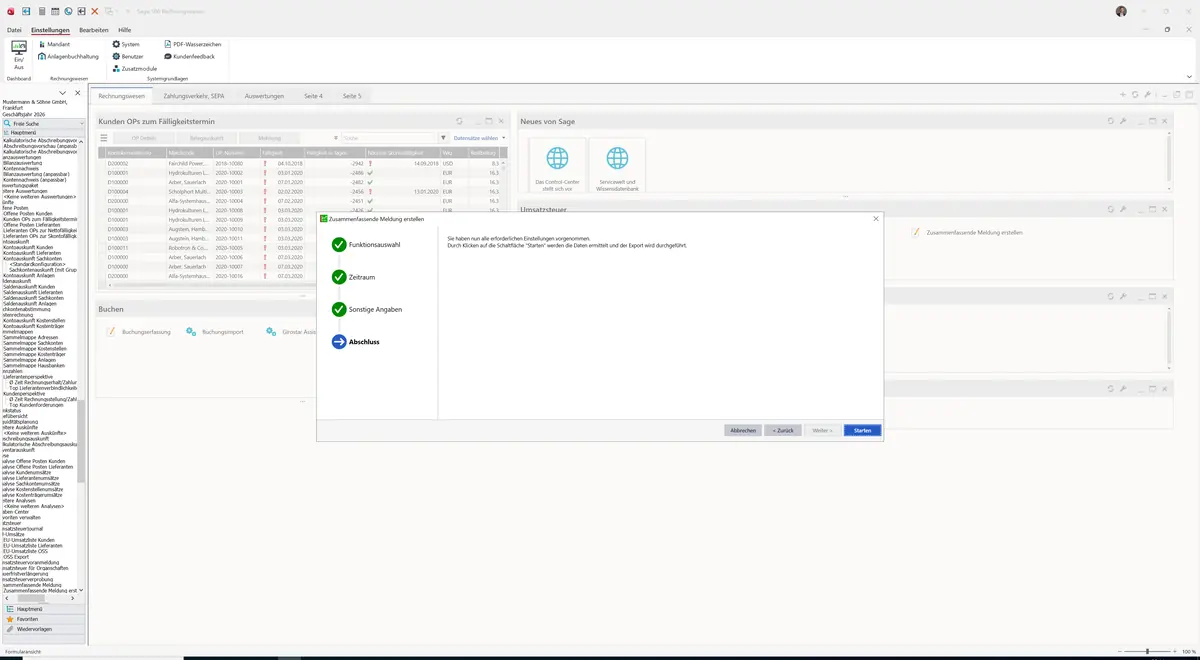Open the Freie Suche dropdown
Image resolution: width=1200 pixels, height=660 pixels.
coord(82,123)
